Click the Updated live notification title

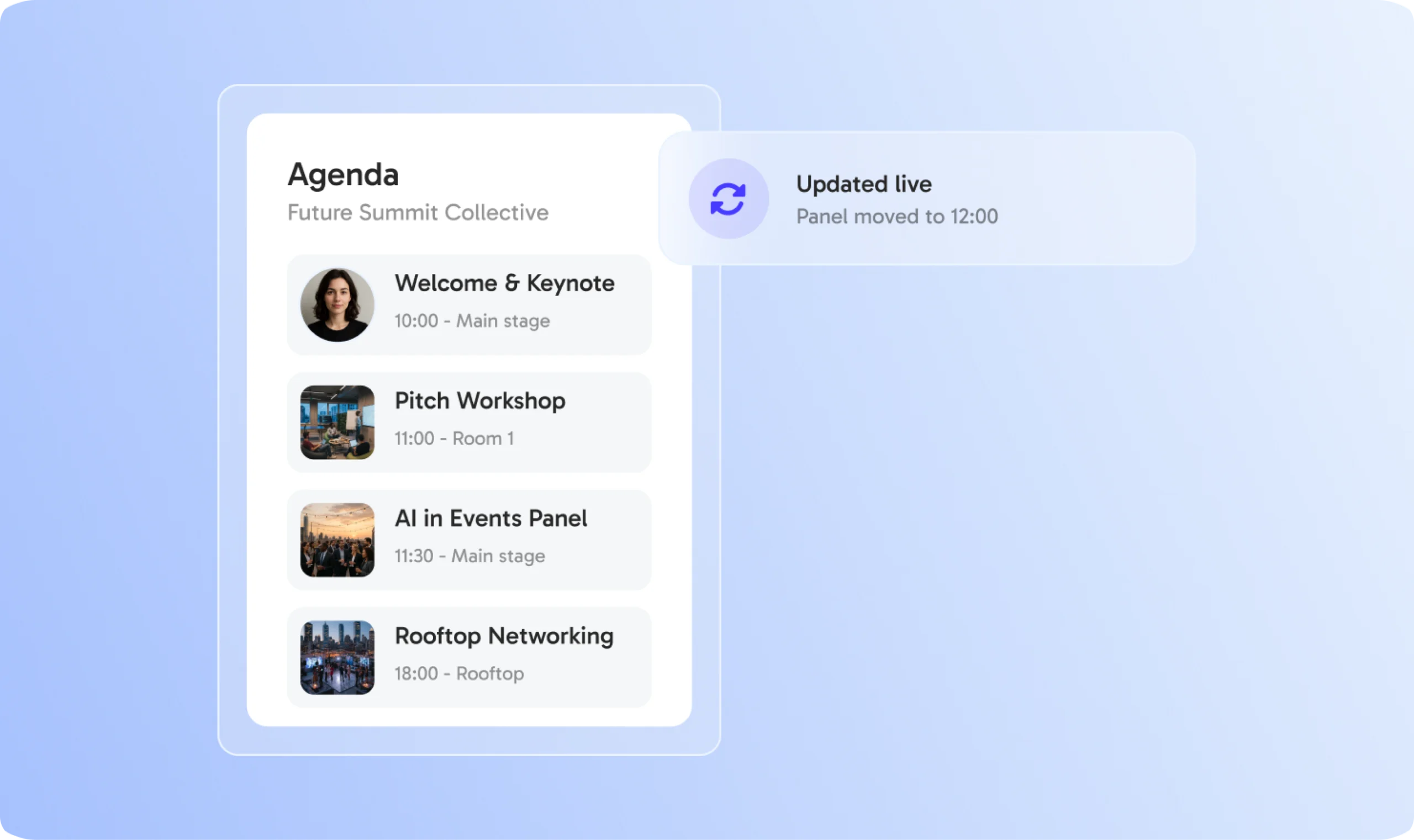tap(864, 184)
